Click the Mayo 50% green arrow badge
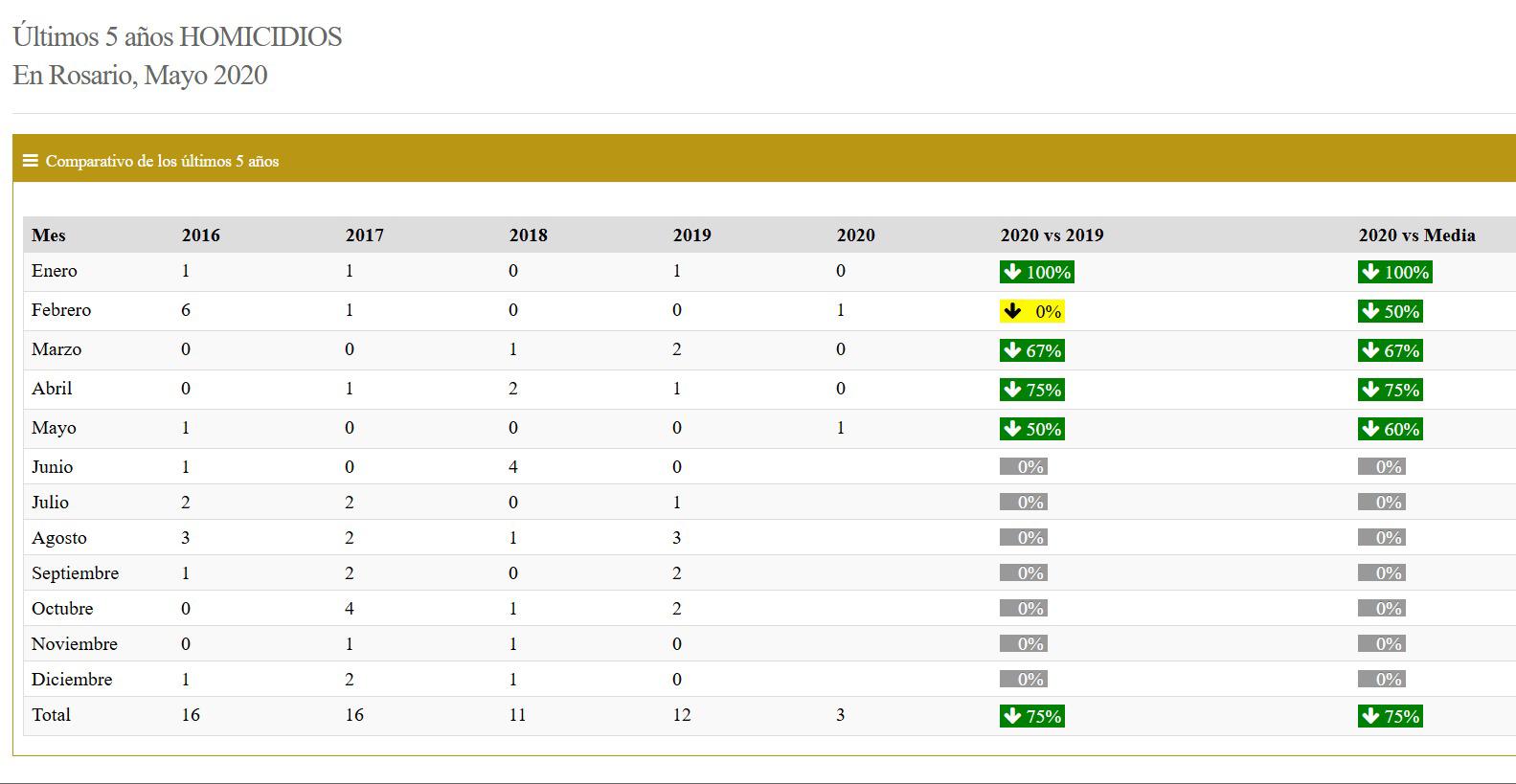The width and height of the screenshot is (1516, 784). pos(1031,429)
